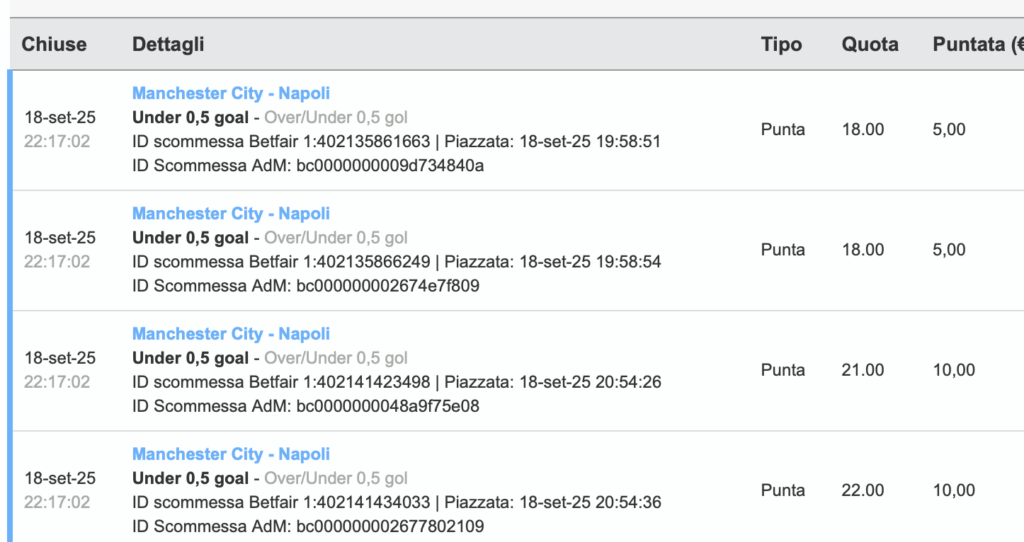
Task: Click the Quota column header
Action: point(870,44)
